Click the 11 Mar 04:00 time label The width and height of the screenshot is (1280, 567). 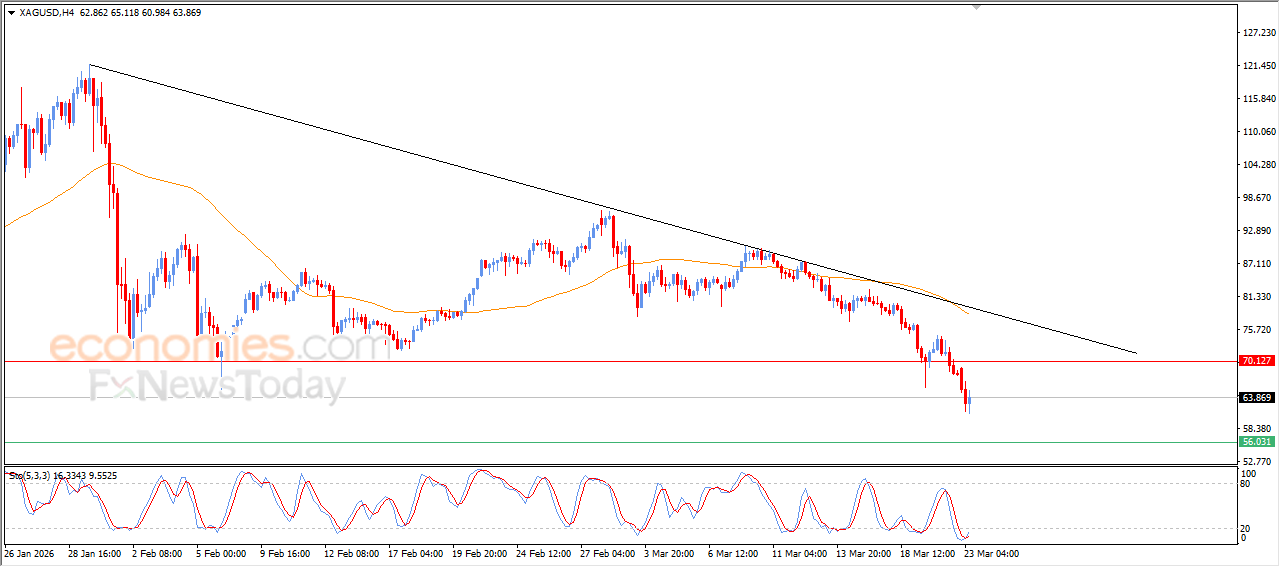tap(799, 553)
